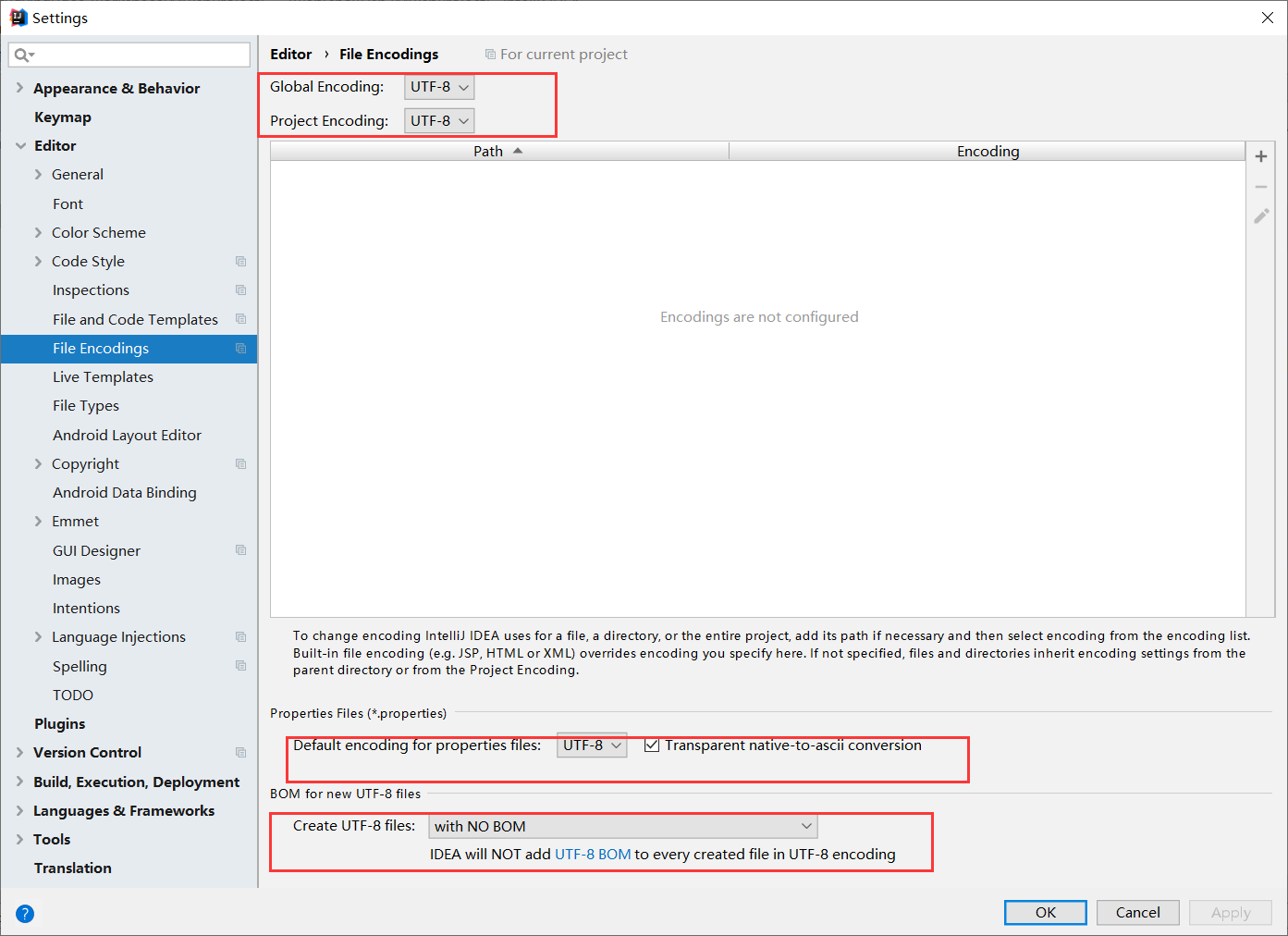This screenshot has height=936, width=1288.
Task: Click the icon next to For current project
Action: click(x=491, y=55)
